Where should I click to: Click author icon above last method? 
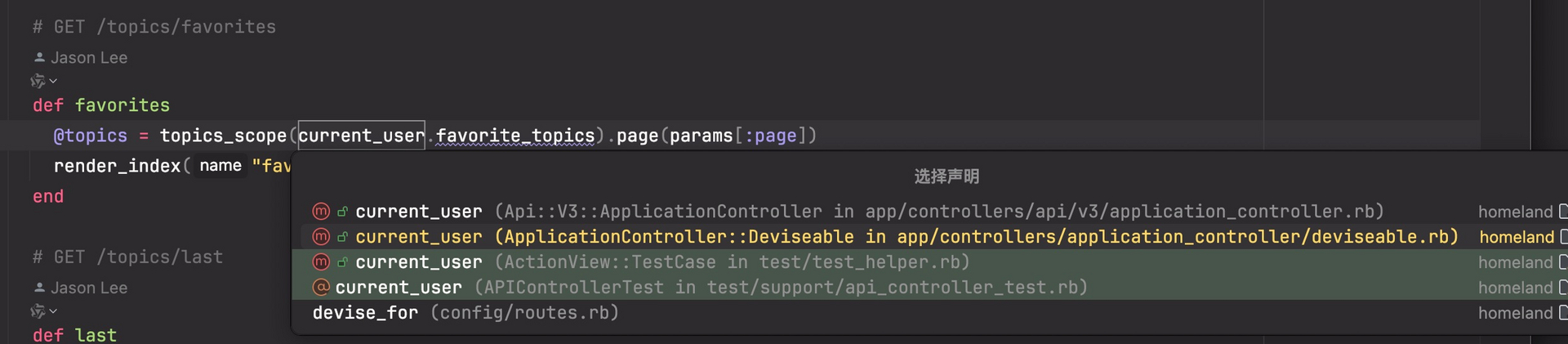coord(39,288)
